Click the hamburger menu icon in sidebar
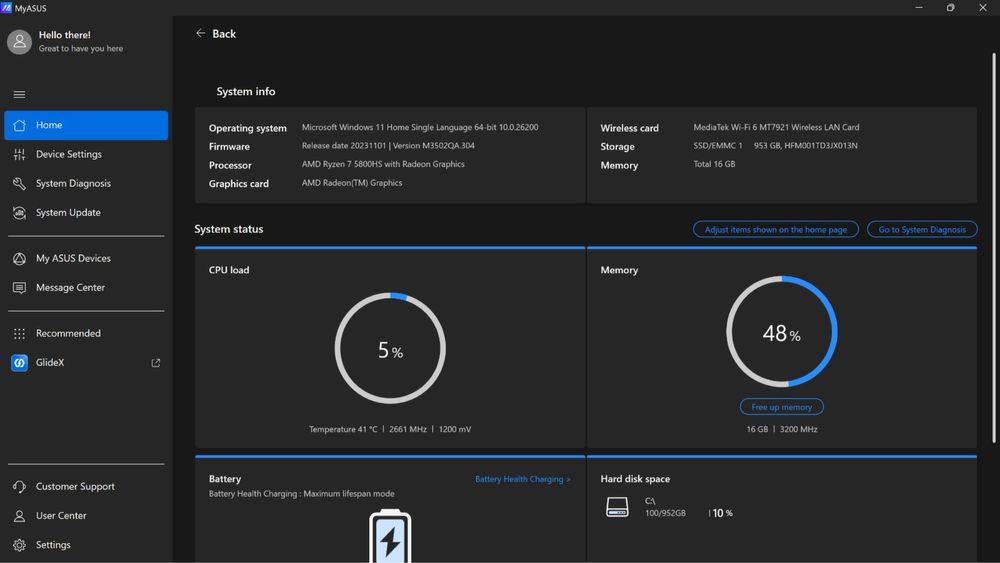Image resolution: width=1000 pixels, height=563 pixels. (x=19, y=94)
